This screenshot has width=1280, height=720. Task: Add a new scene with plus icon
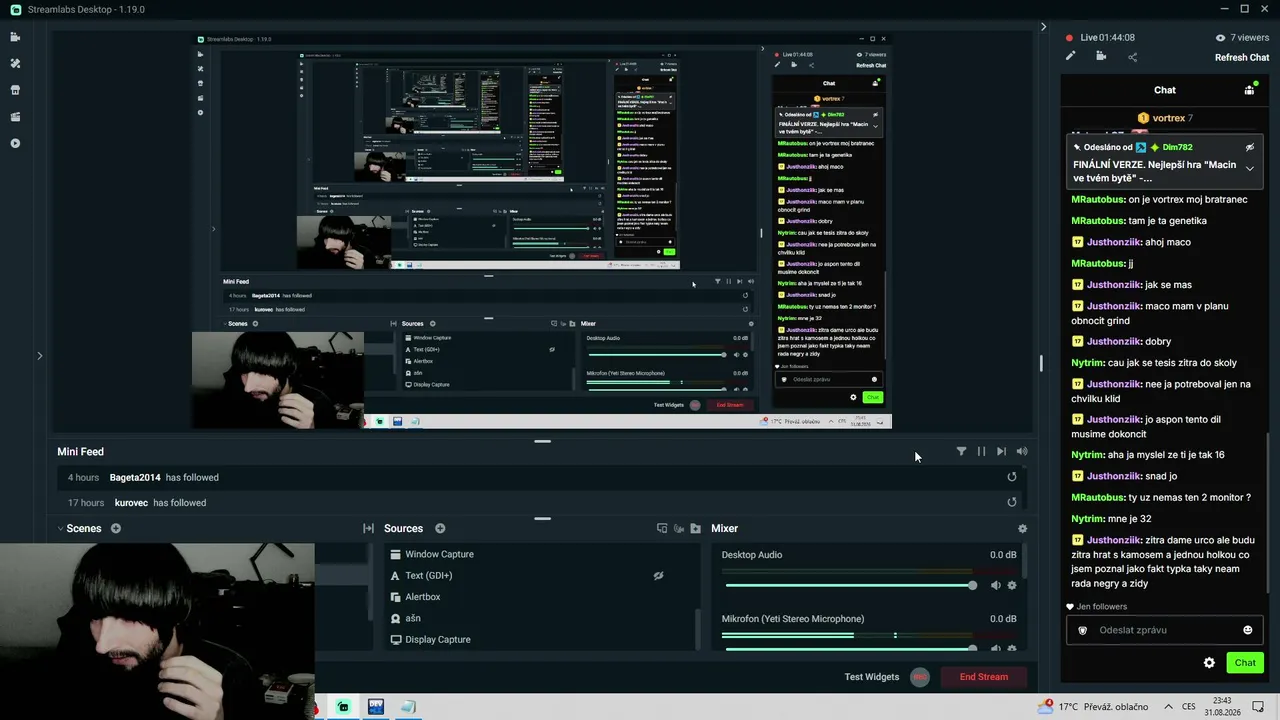click(x=116, y=528)
